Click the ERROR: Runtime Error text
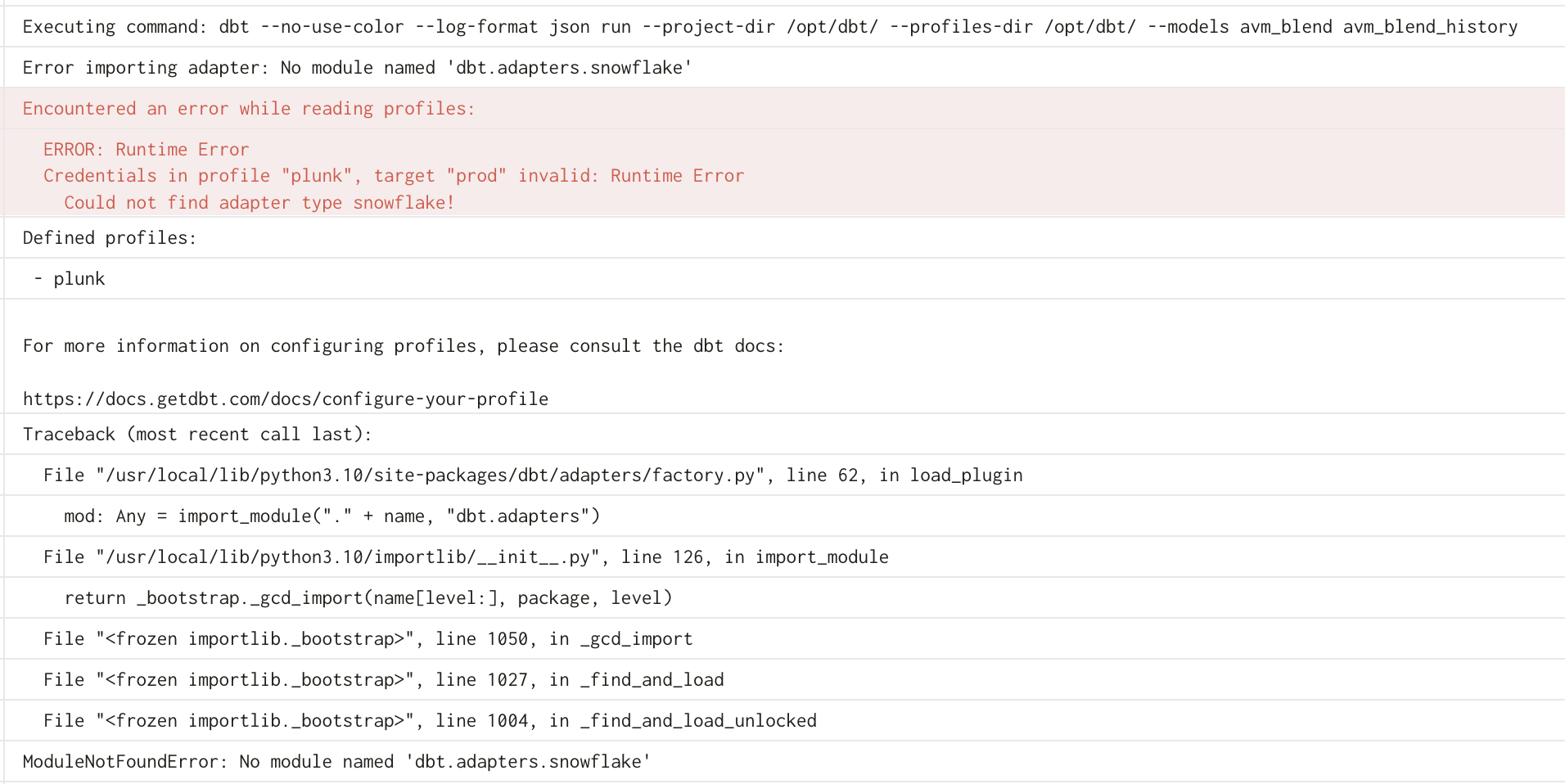The height and width of the screenshot is (784, 1565). click(146, 149)
